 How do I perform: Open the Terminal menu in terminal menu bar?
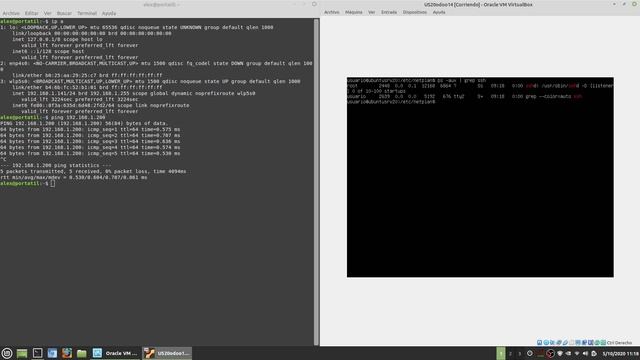coord(87,13)
